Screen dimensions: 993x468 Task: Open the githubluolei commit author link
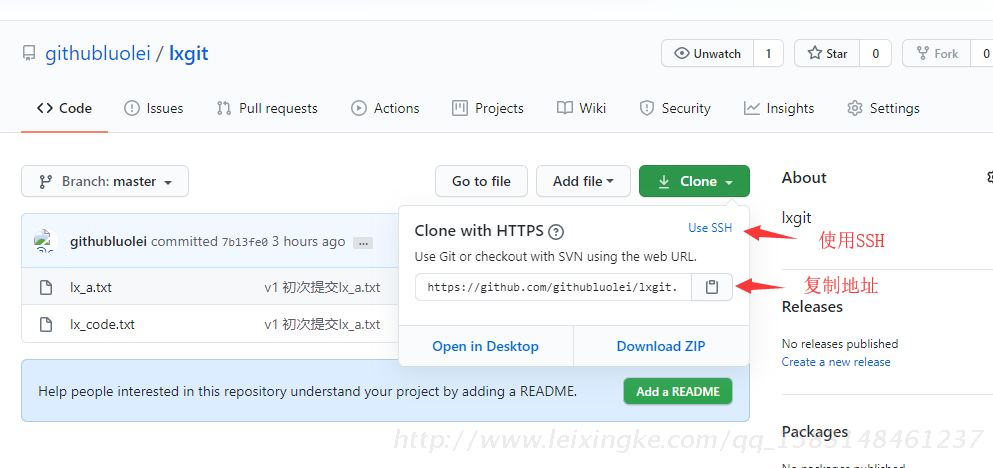pyautogui.click(x=108, y=242)
